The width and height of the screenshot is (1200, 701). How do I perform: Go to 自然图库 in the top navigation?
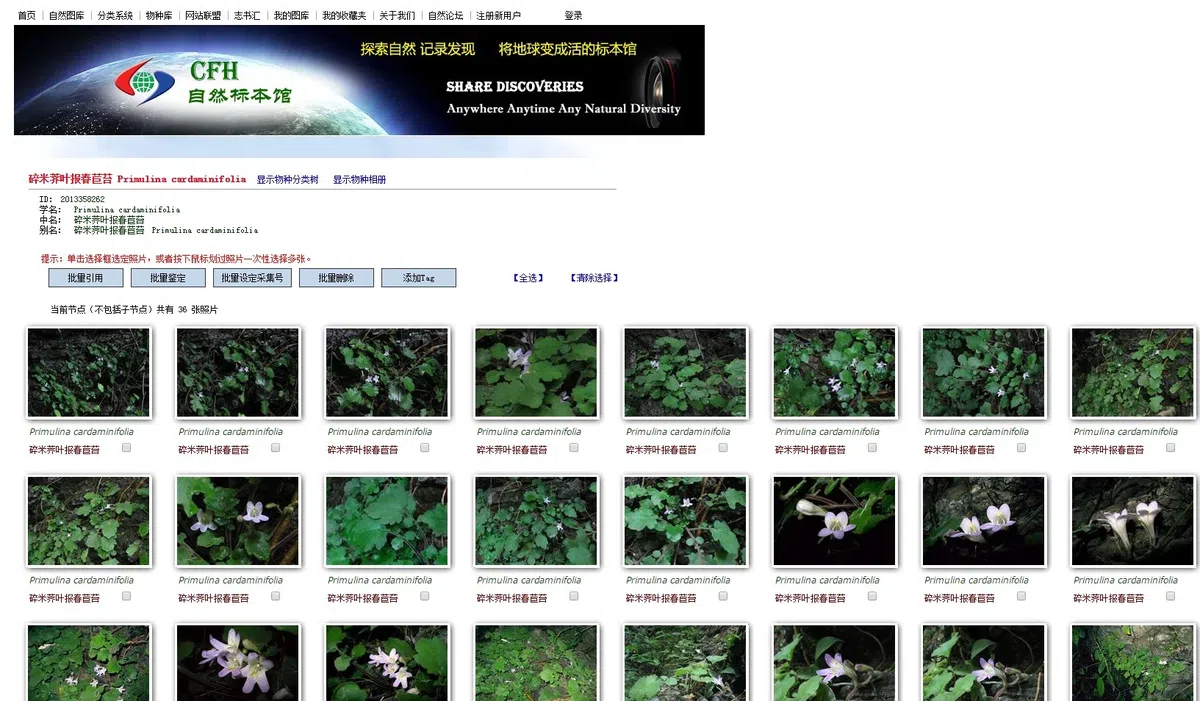tap(67, 16)
